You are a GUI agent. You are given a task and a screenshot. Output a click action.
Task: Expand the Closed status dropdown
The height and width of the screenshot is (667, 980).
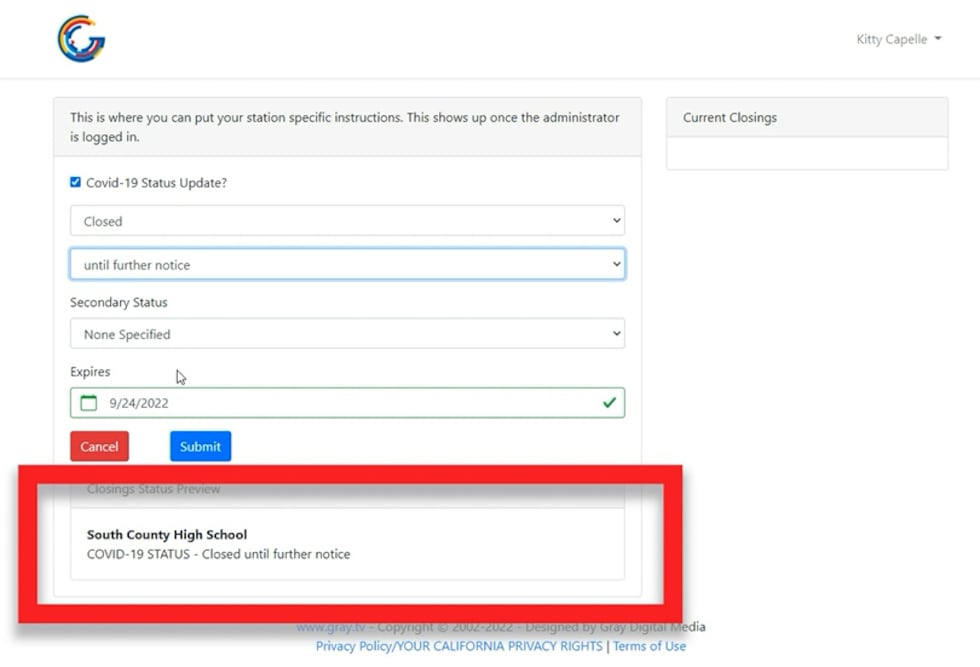tap(347, 221)
